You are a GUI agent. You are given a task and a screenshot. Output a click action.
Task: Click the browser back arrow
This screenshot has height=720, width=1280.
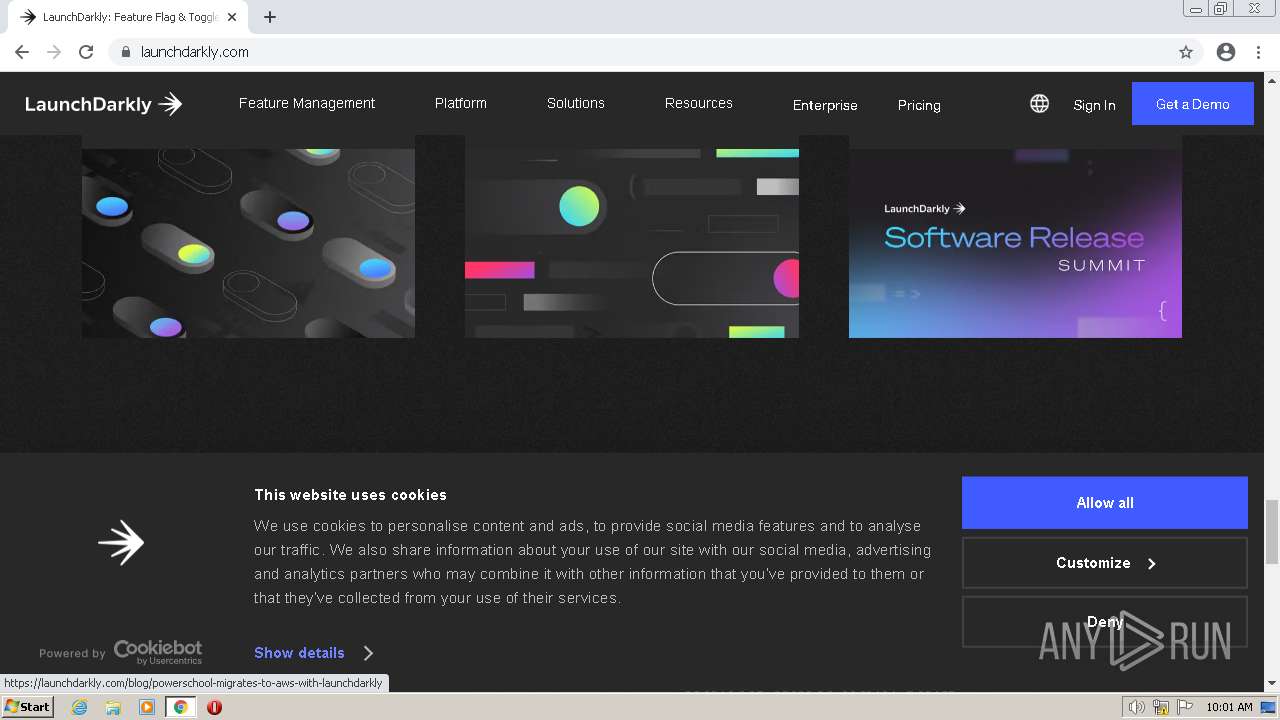(22, 52)
